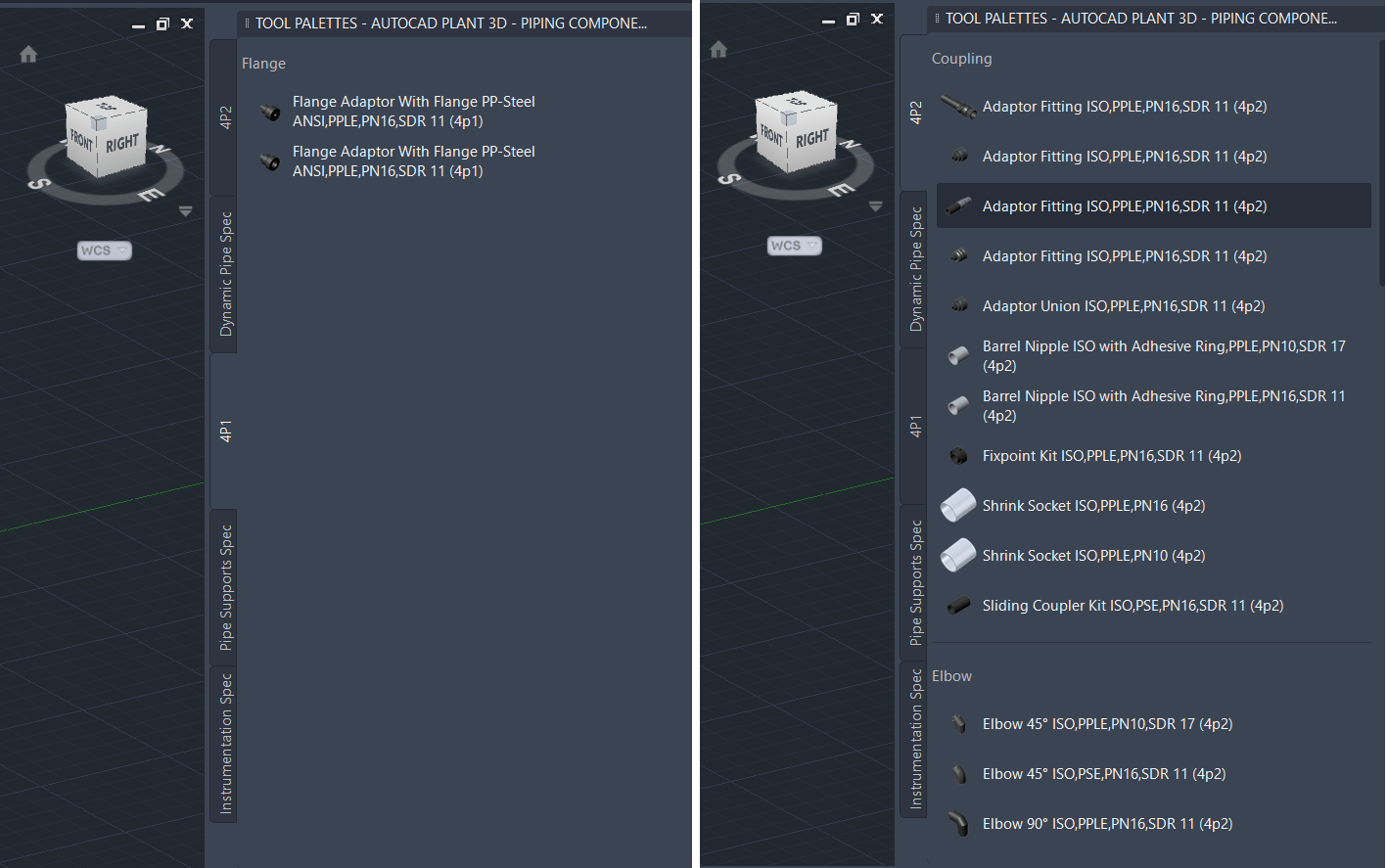Image resolution: width=1387 pixels, height=868 pixels.
Task: Open Dynamic Pipe Spec tab in right palette
Action: tap(914, 269)
